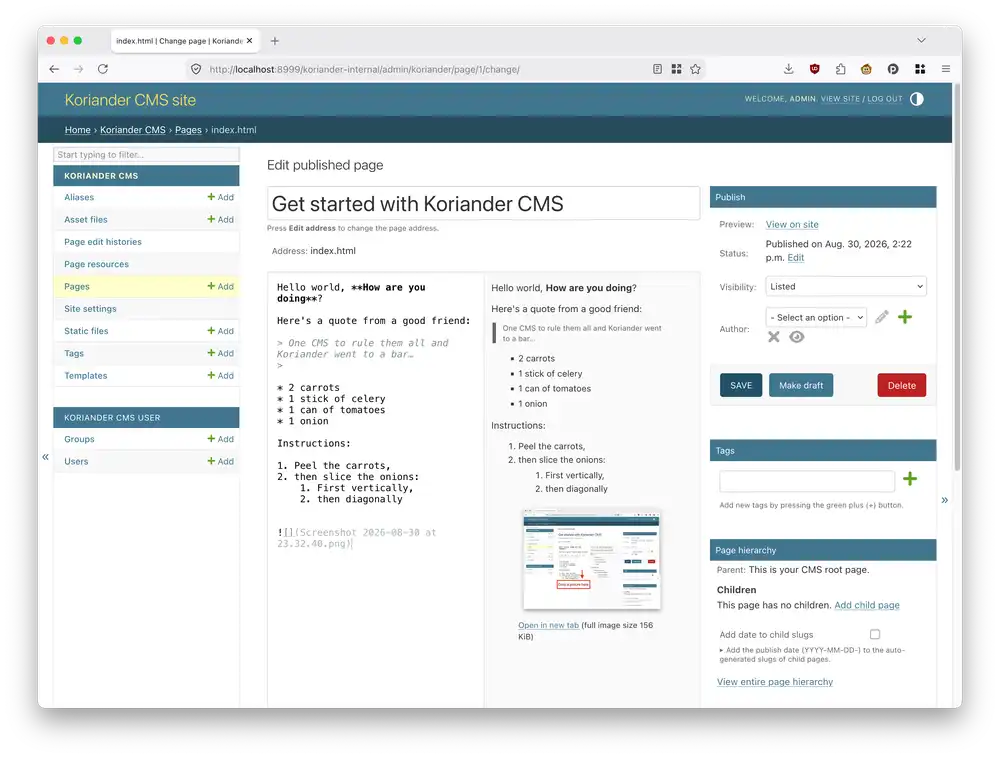Open Aliases in the sidebar
This screenshot has width=1000, height=758.
click(79, 197)
